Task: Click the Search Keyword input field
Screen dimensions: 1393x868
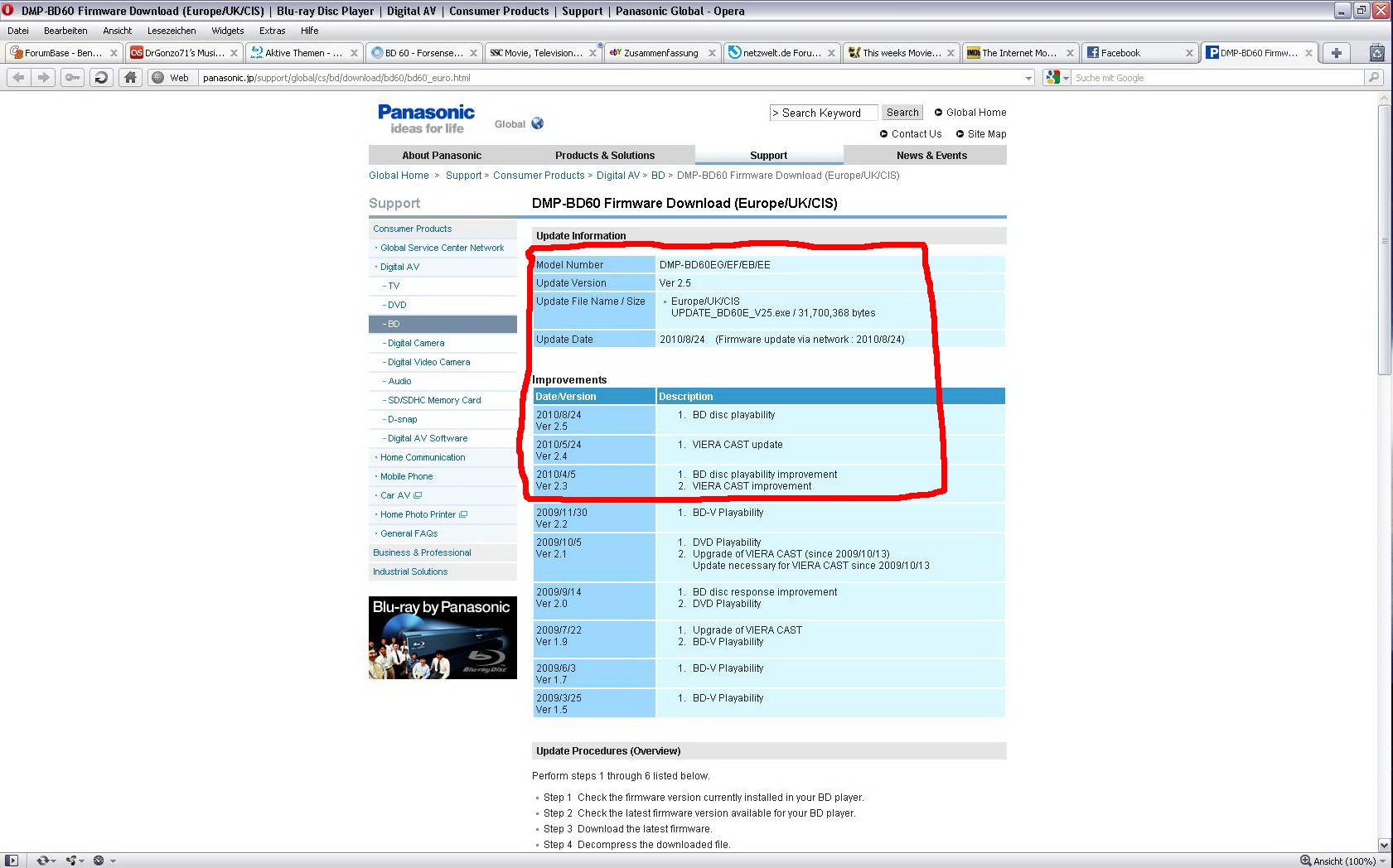Action: tap(823, 113)
